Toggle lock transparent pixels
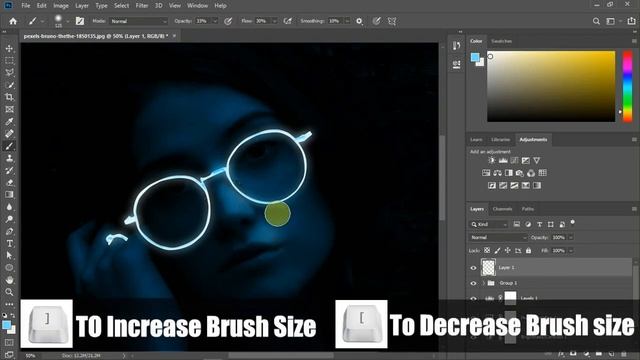The width and height of the screenshot is (640, 360). click(x=487, y=250)
